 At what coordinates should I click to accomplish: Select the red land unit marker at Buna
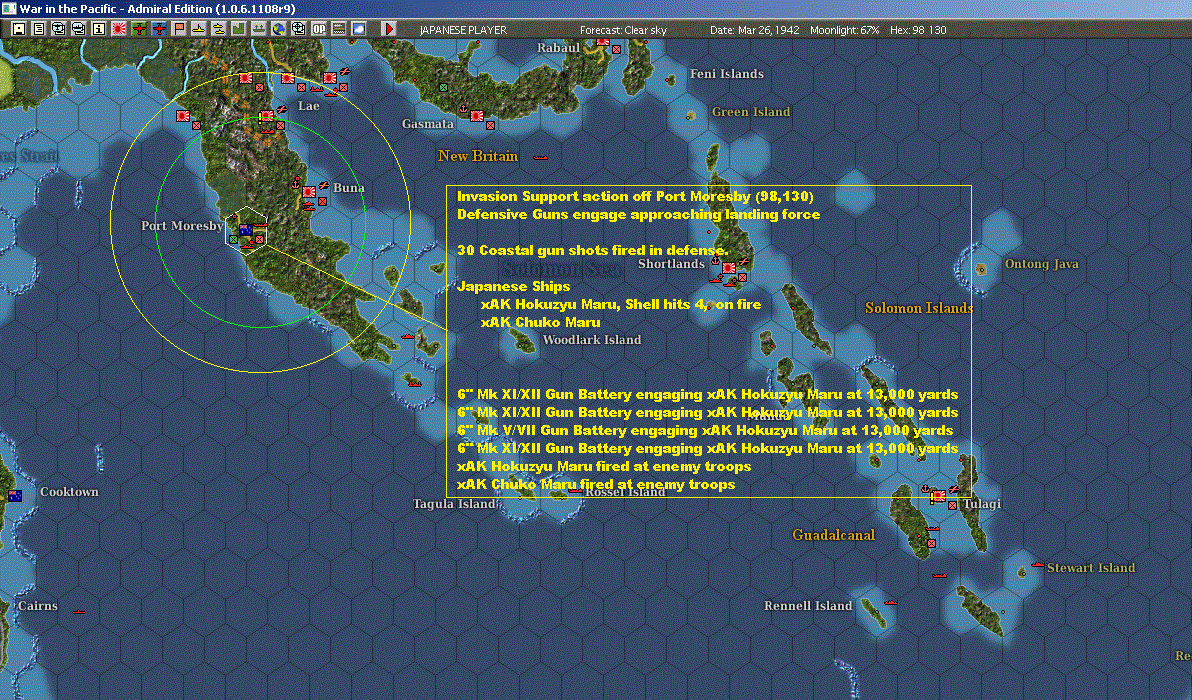[322, 201]
